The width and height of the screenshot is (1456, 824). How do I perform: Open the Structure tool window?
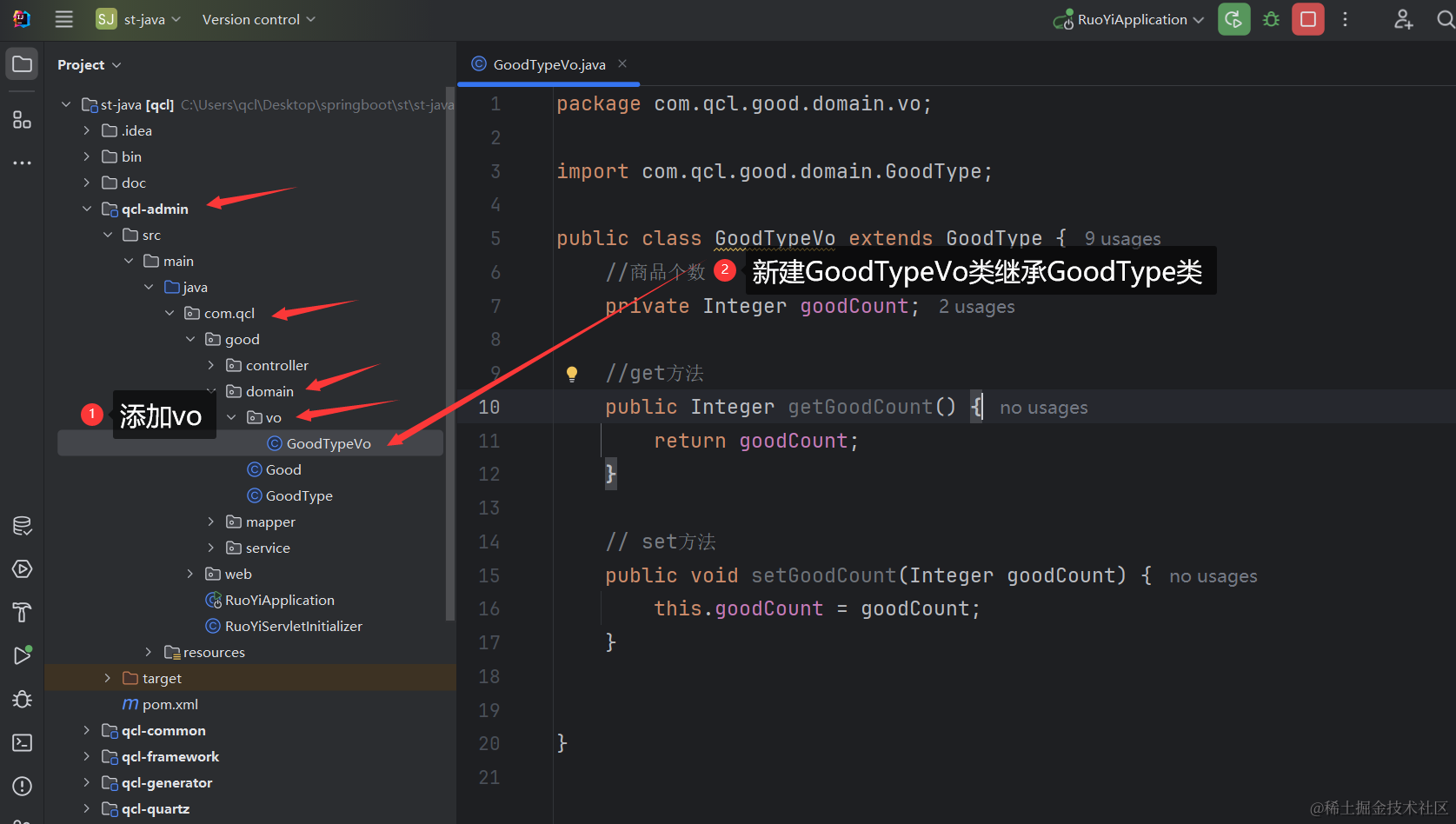(x=22, y=120)
